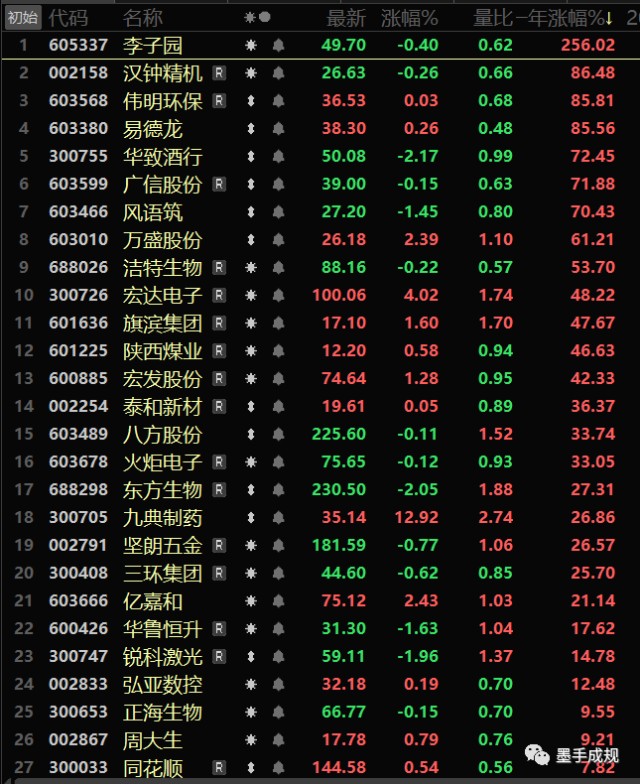Click the 12.92 change value of 九典制药

(x=416, y=517)
